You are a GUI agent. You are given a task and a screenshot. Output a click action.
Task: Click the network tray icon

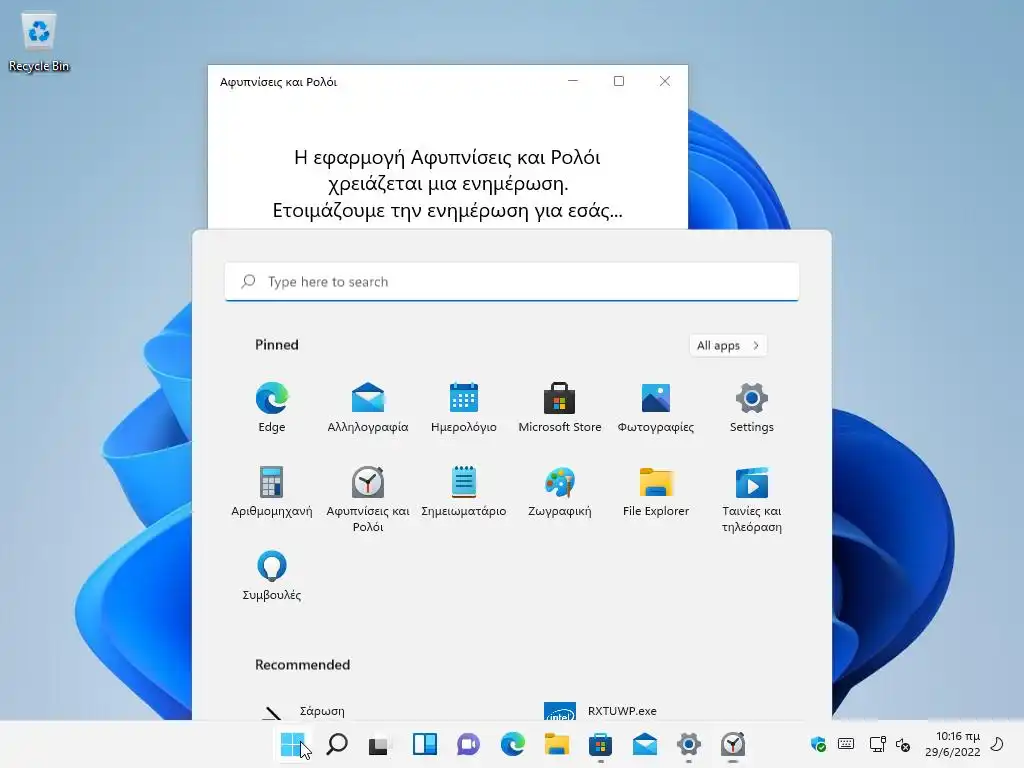point(877,744)
